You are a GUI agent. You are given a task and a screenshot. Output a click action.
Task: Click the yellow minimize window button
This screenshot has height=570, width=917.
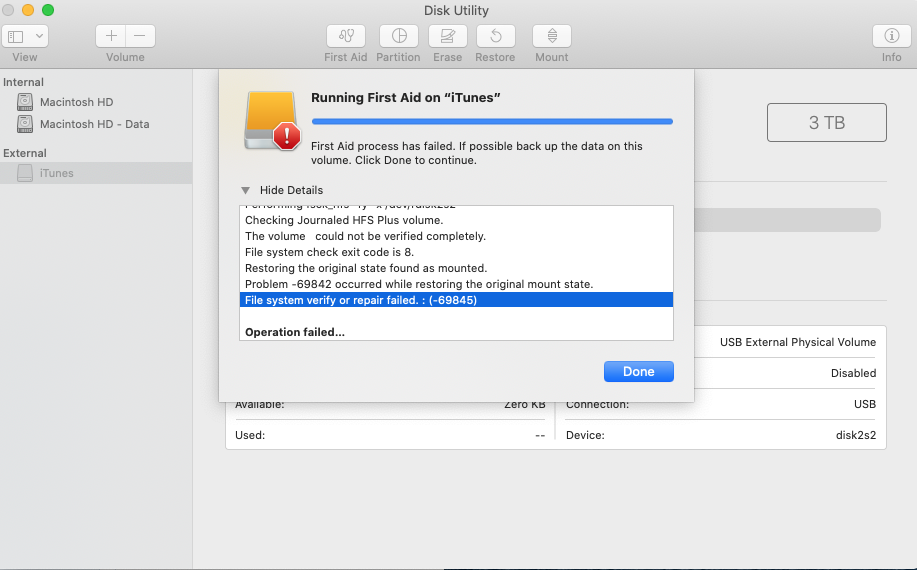tap(27, 10)
